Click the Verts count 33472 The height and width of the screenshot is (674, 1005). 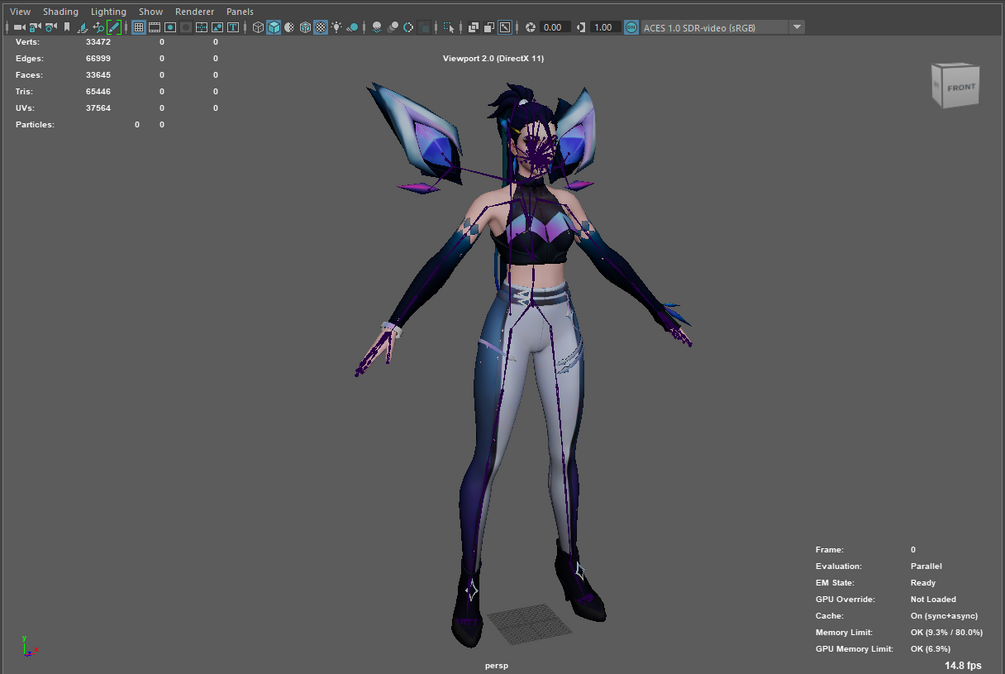tap(98, 42)
